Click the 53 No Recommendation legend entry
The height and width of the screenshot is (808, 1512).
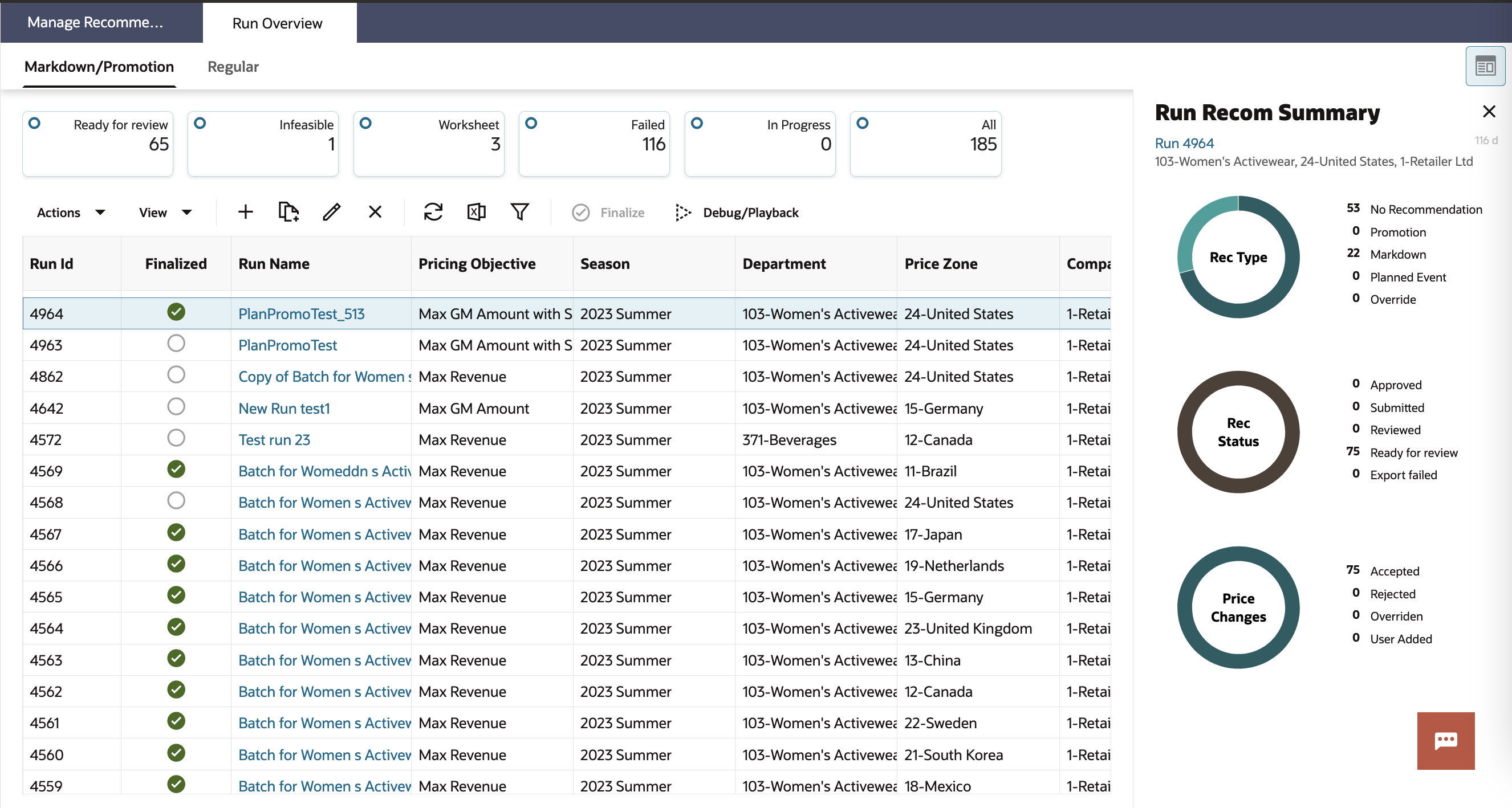click(1414, 209)
